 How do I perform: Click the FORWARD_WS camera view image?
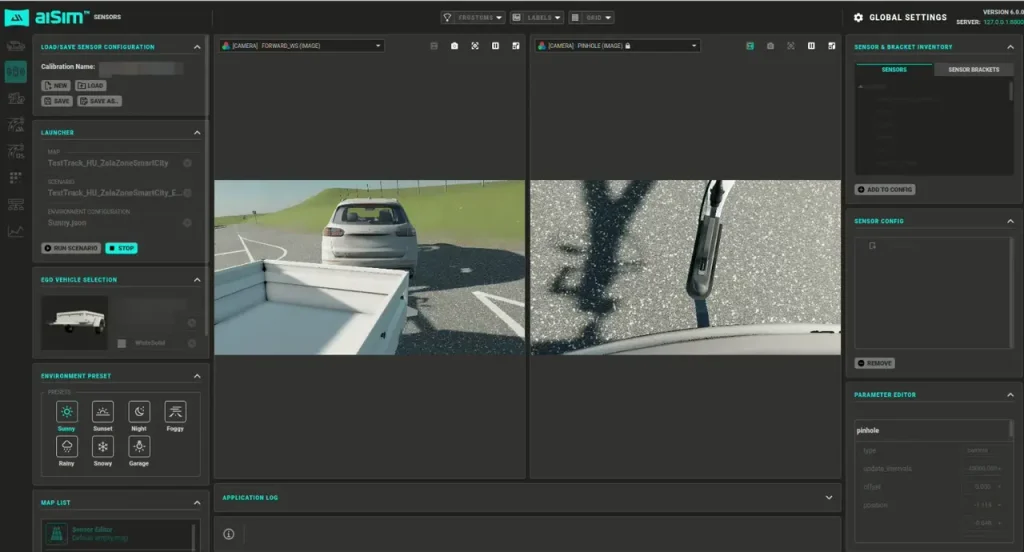pyautogui.click(x=370, y=268)
